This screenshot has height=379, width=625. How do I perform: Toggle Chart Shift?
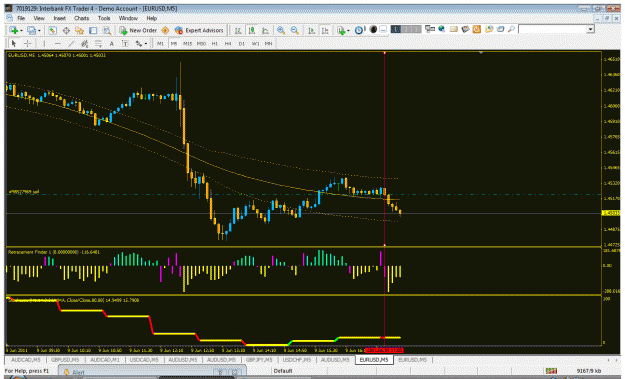(x=325, y=30)
